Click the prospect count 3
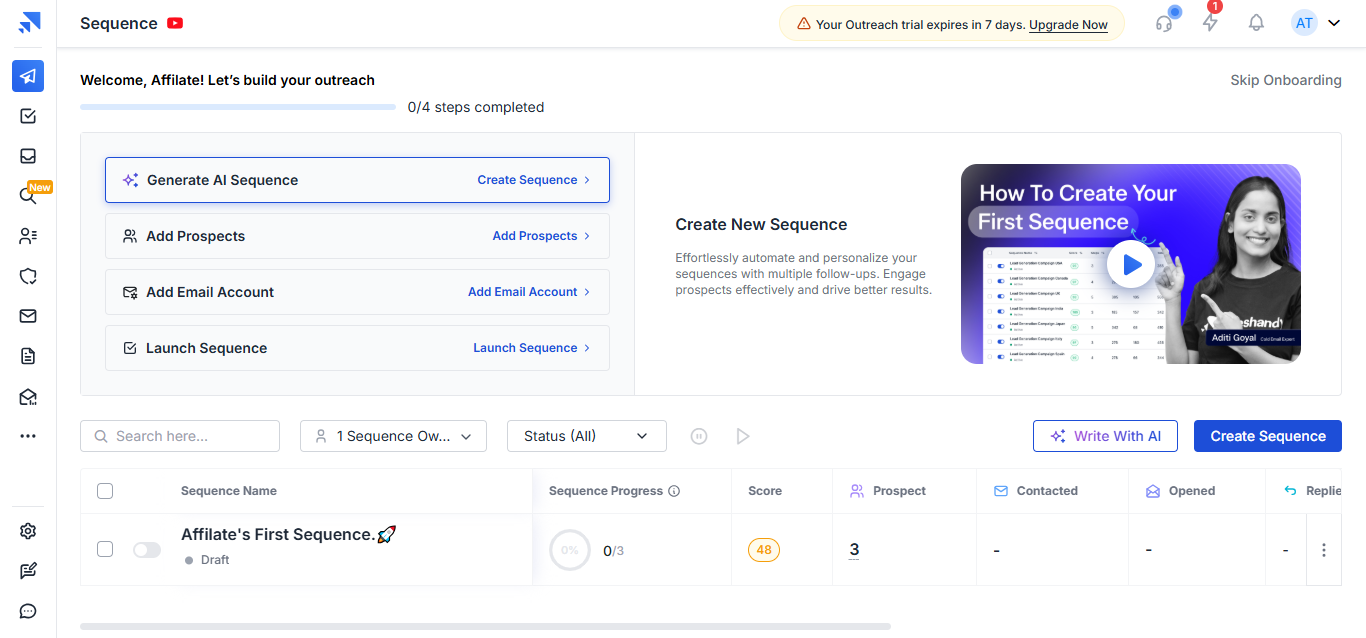1366x638 pixels. [854, 549]
